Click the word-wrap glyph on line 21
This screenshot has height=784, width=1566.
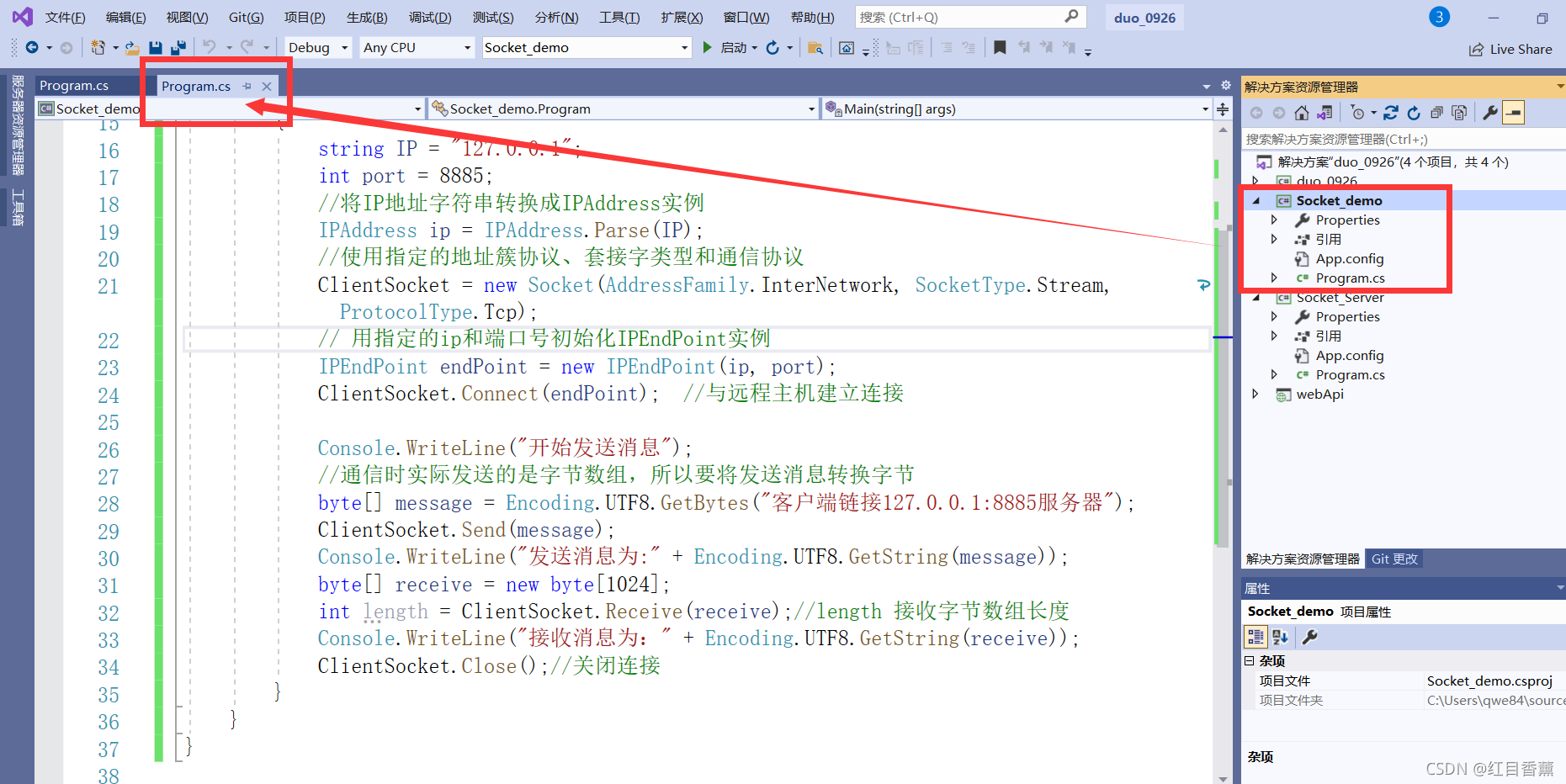point(1203,286)
